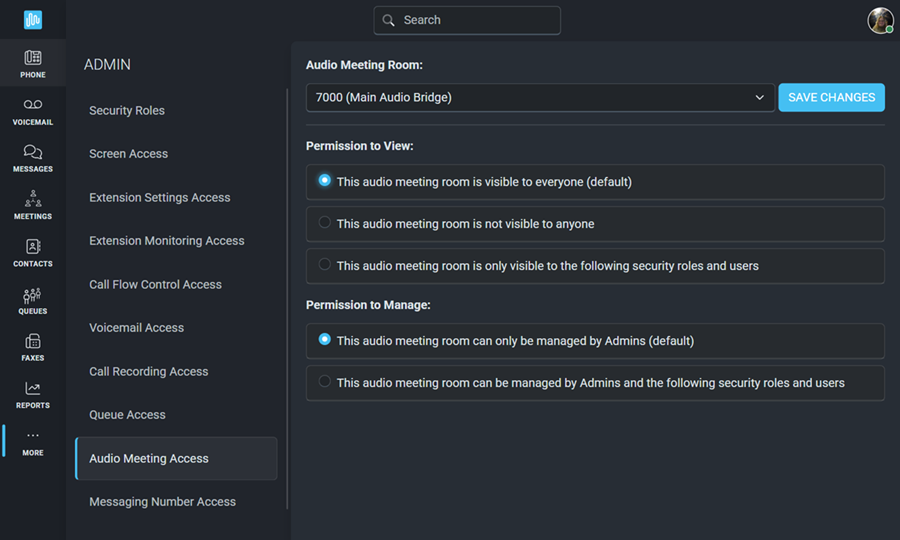Select 'visible to everyone (default)' radio

324,180
